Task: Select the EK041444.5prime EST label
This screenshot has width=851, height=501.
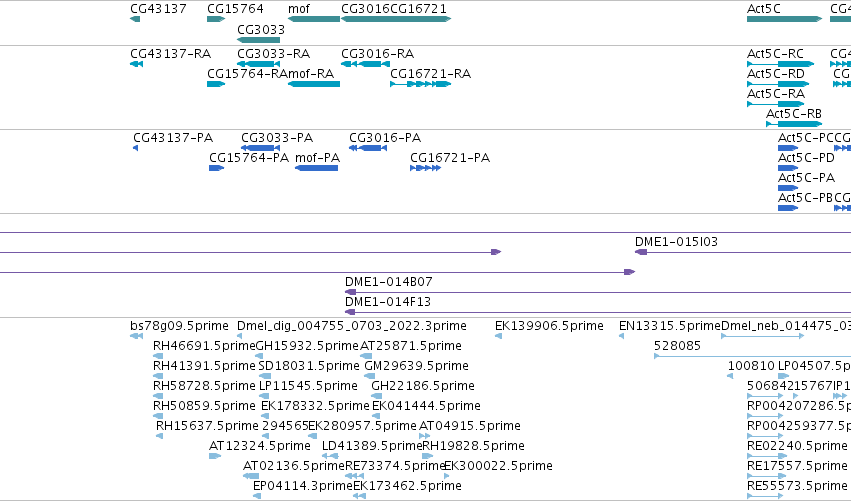Action: [426, 407]
